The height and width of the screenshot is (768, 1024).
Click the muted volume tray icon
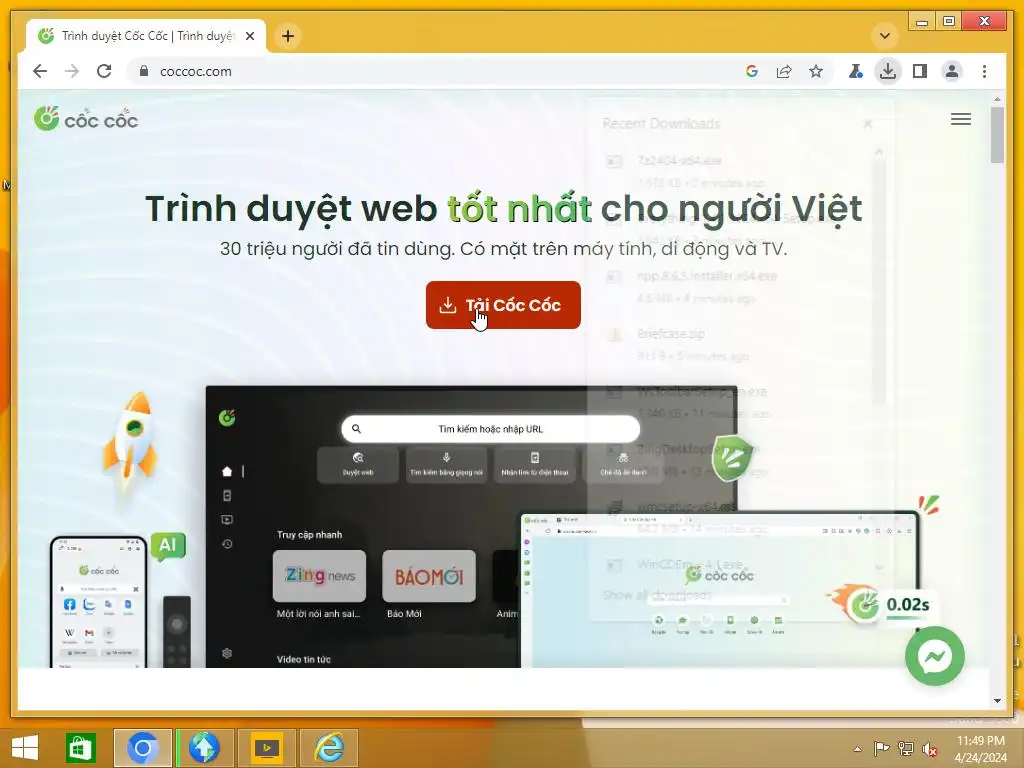pos(930,749)
